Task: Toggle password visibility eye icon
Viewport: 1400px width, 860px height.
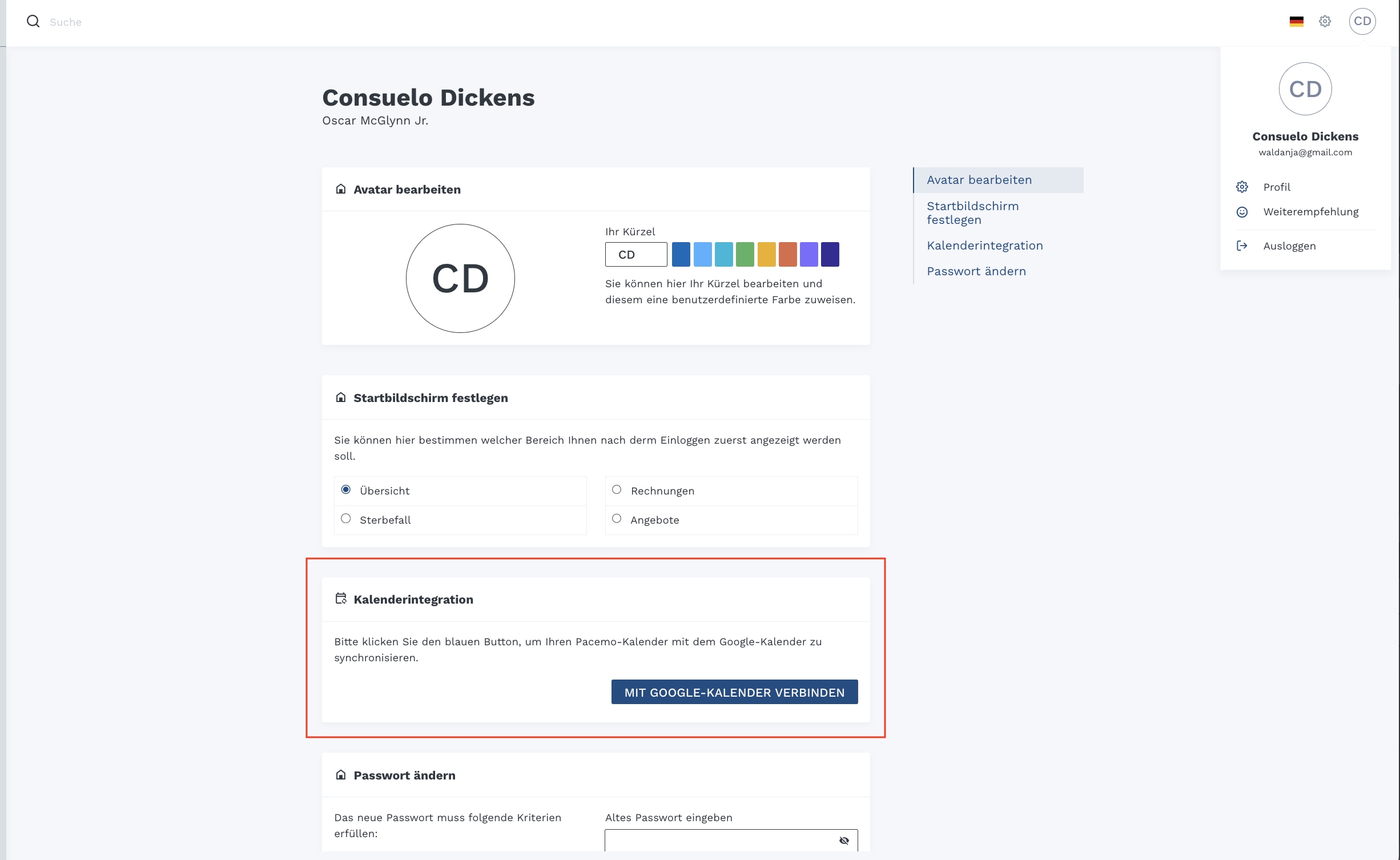Action: coord(844,841)
